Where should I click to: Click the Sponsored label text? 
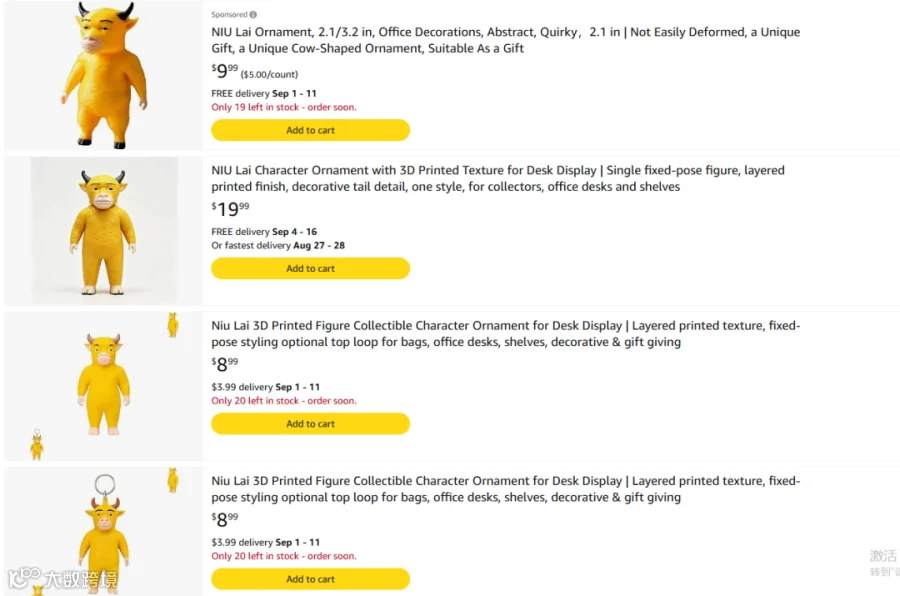[x=229, y=14]
